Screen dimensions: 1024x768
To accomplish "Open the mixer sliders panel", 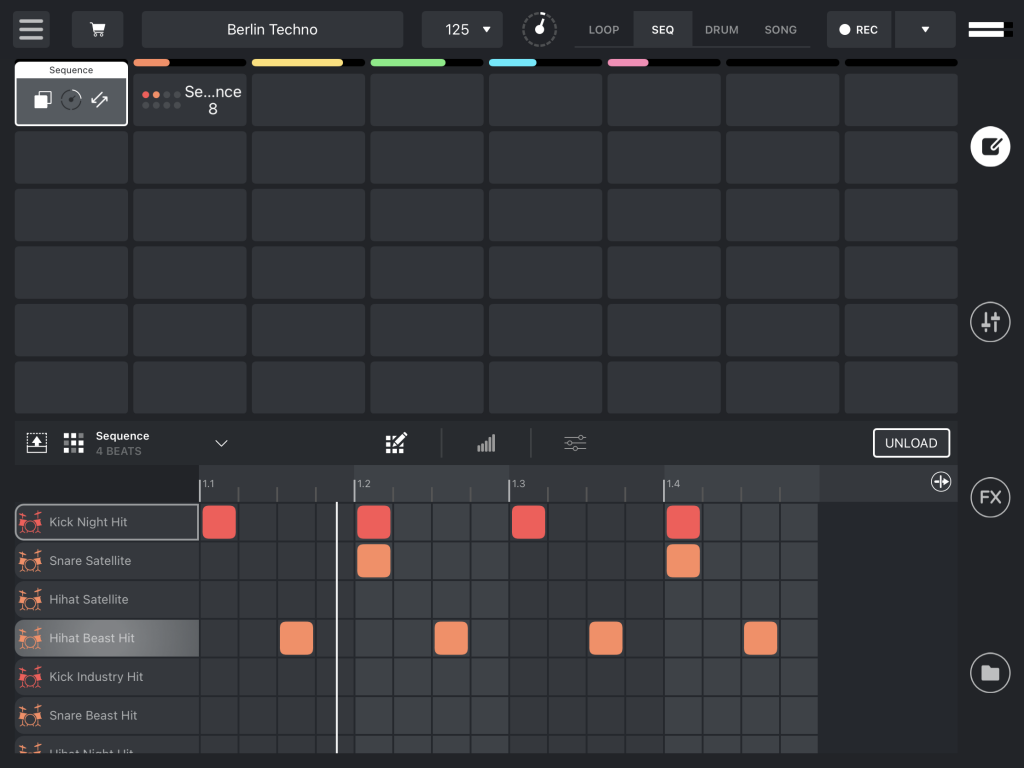I will coord(990,322).
